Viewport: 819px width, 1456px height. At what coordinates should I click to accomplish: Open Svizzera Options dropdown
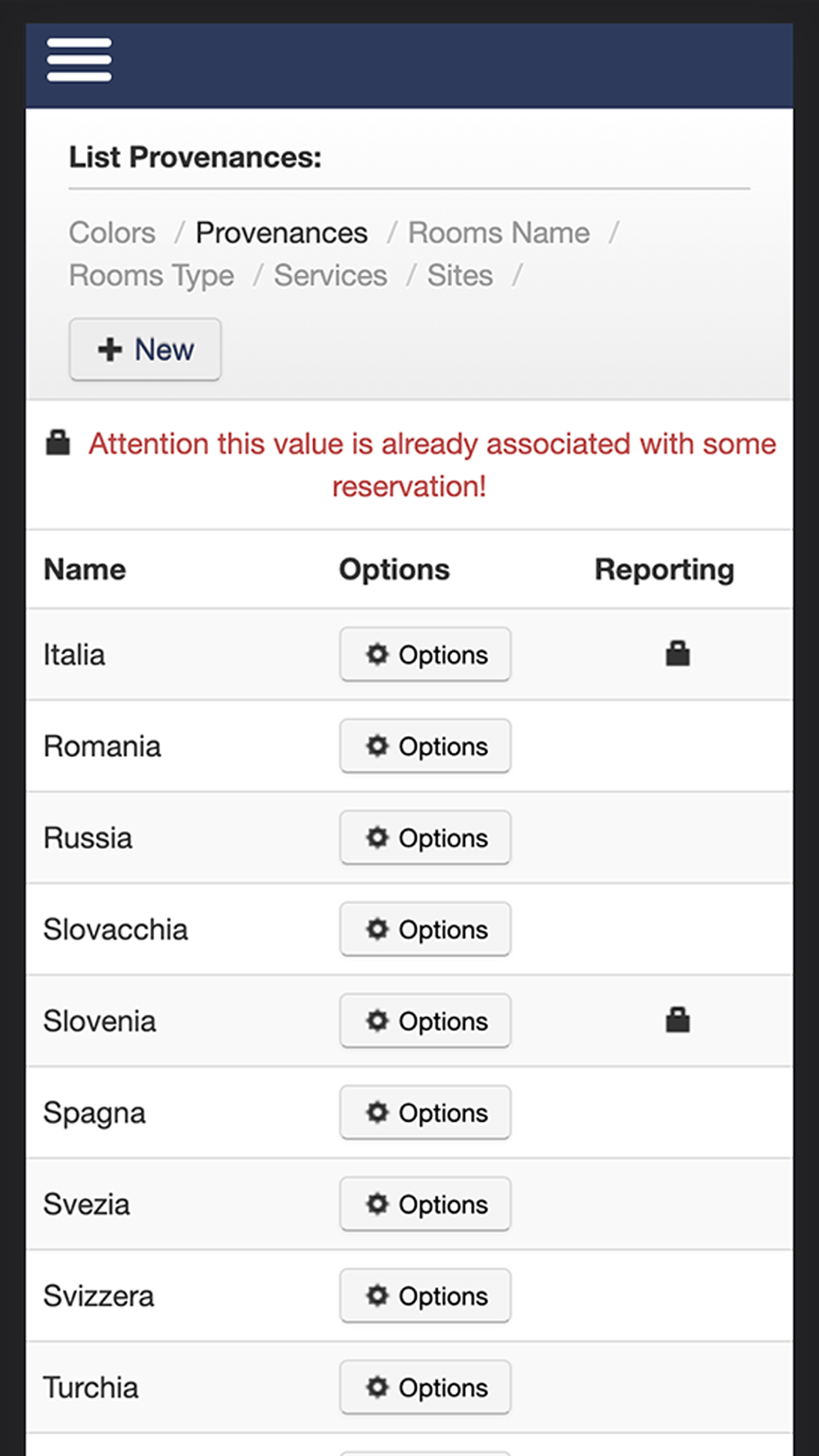[x=425, y=1296]
